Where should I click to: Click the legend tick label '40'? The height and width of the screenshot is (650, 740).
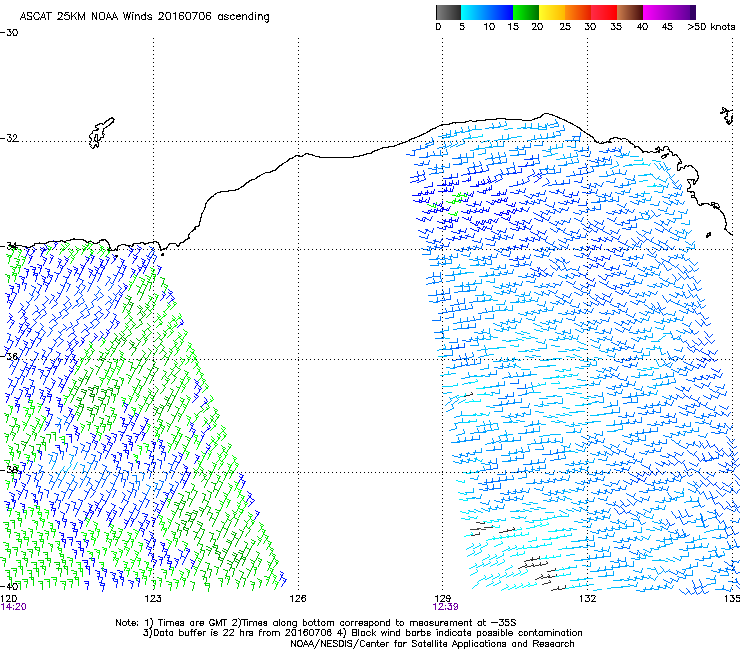coord(642,27)
